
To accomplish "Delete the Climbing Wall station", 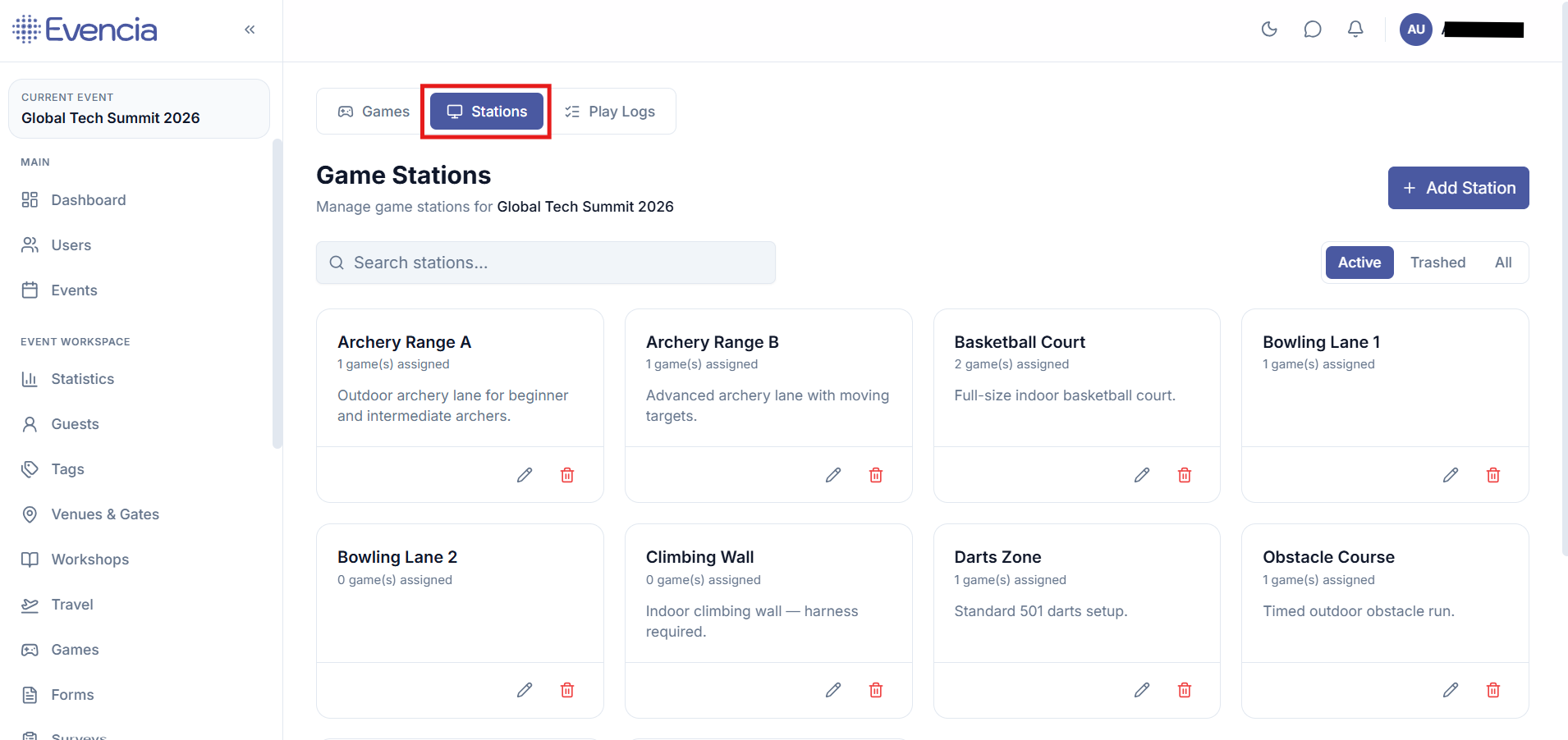I will point(876,690).
